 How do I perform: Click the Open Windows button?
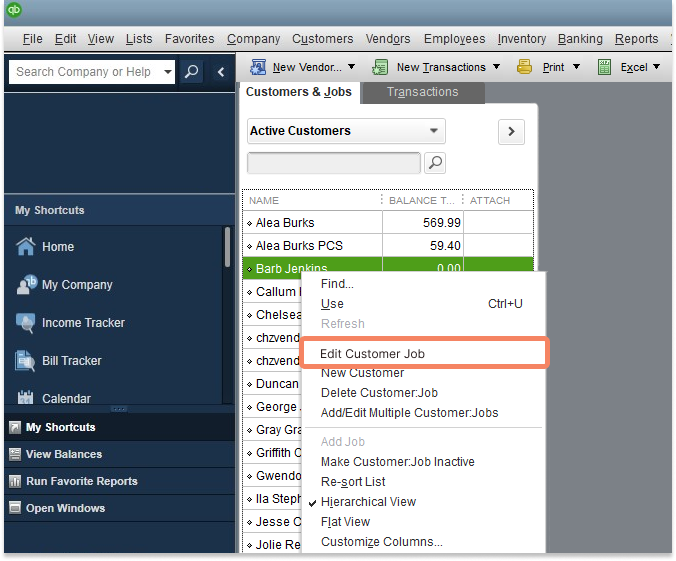[x=119, y=508]
